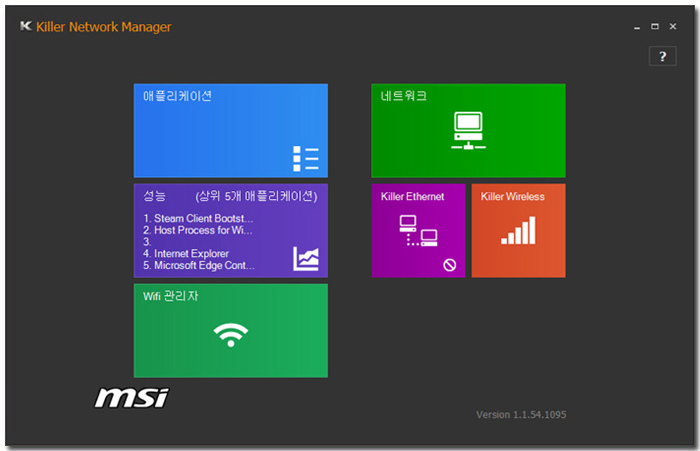Select Host Process for Wi... entry

pos(198,230)
